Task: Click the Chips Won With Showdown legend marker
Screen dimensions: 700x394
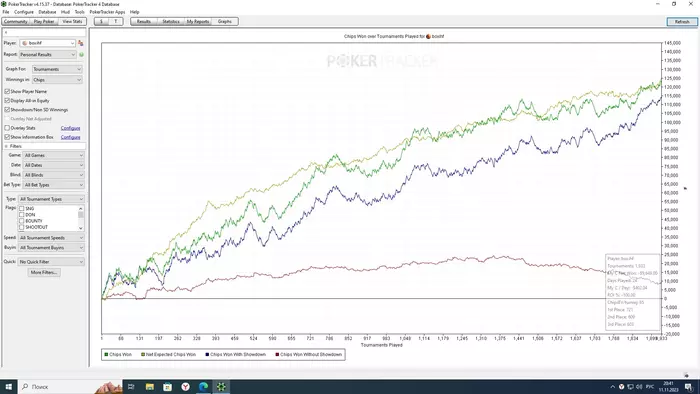Action: pyautogui.click(x=207, y=354)
